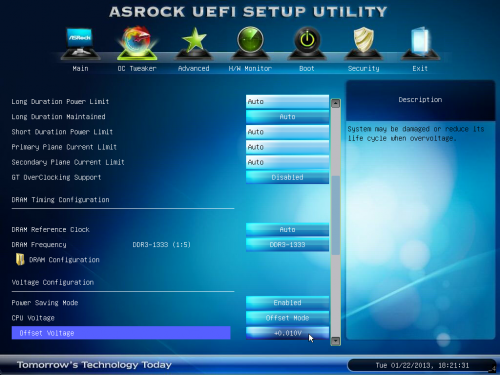
Task: Open the Main monitor icon
Action: click(80, 43)
